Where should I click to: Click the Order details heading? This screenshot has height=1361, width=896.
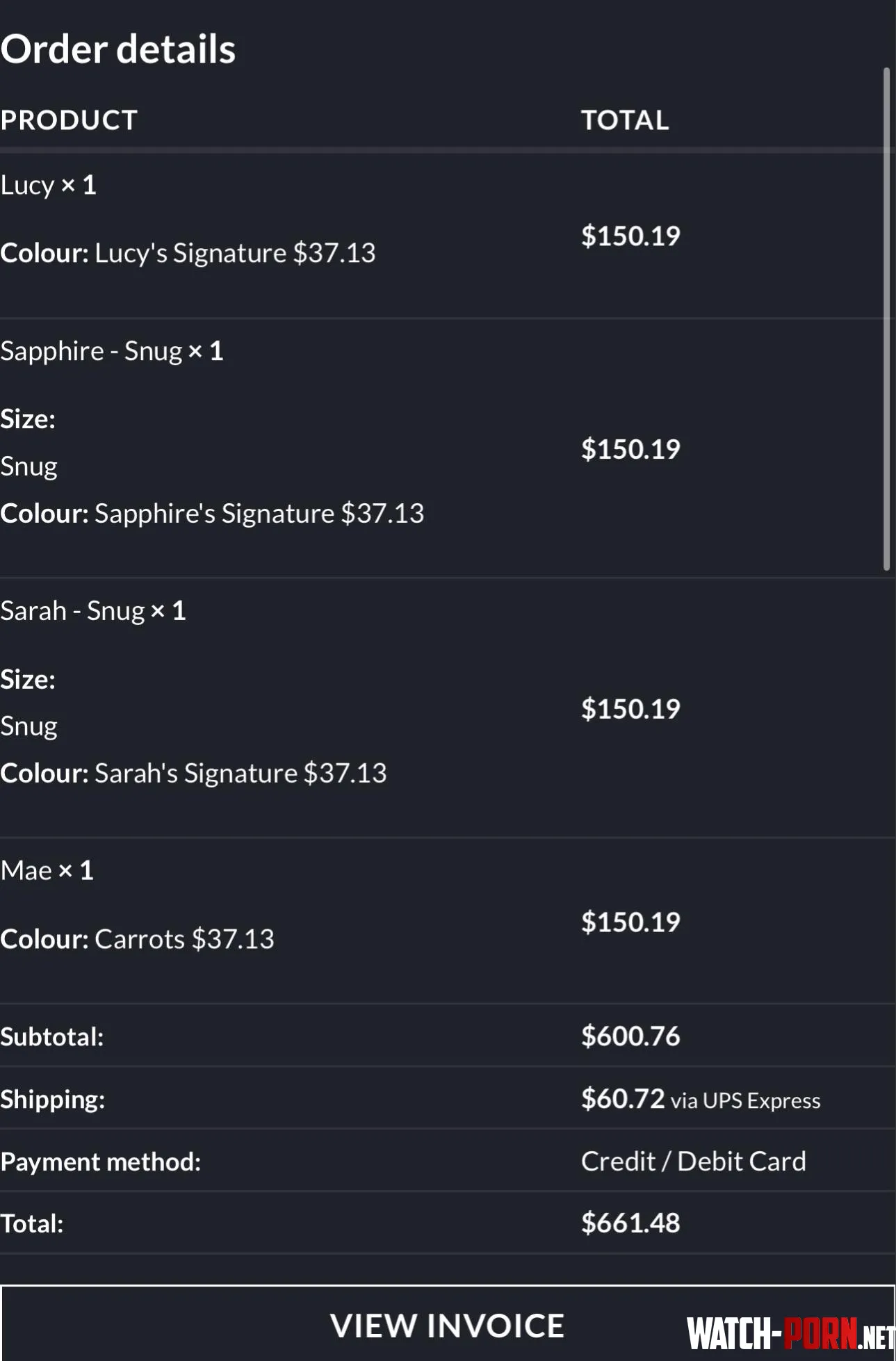[x=118, y=49]
